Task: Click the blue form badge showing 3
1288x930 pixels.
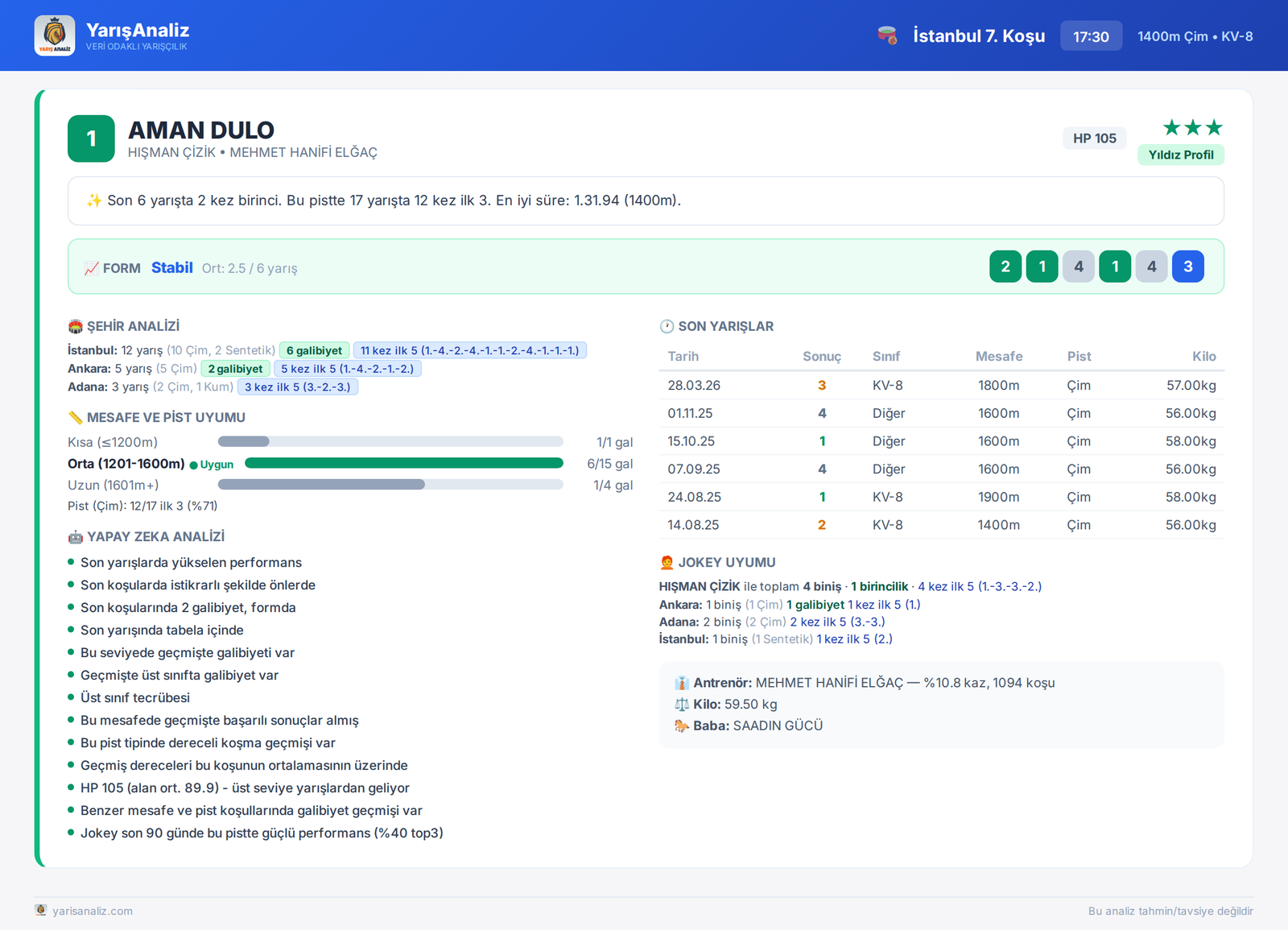Action: click(1188, 267)
